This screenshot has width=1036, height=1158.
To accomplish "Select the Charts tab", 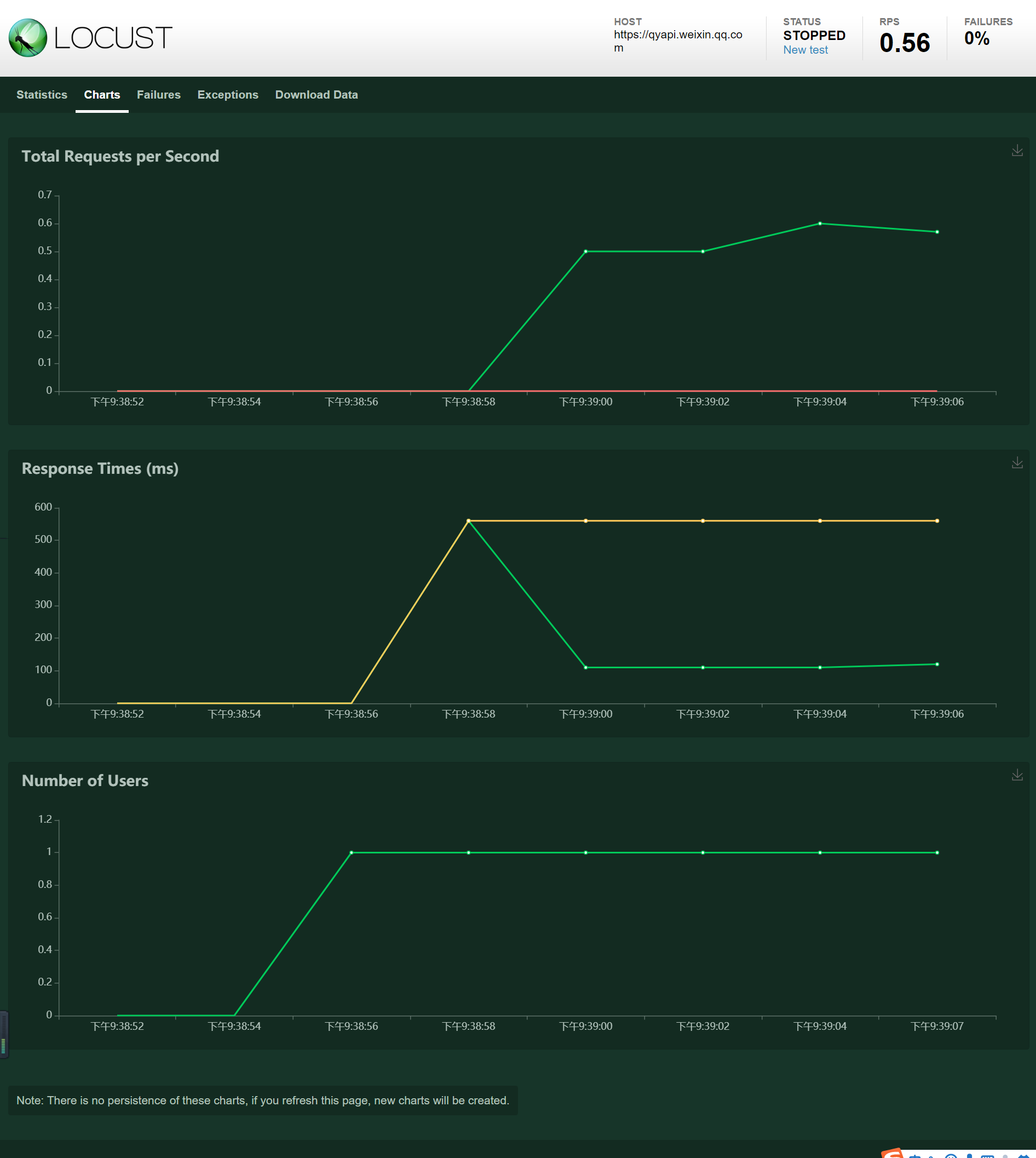I will pos(102,95).
